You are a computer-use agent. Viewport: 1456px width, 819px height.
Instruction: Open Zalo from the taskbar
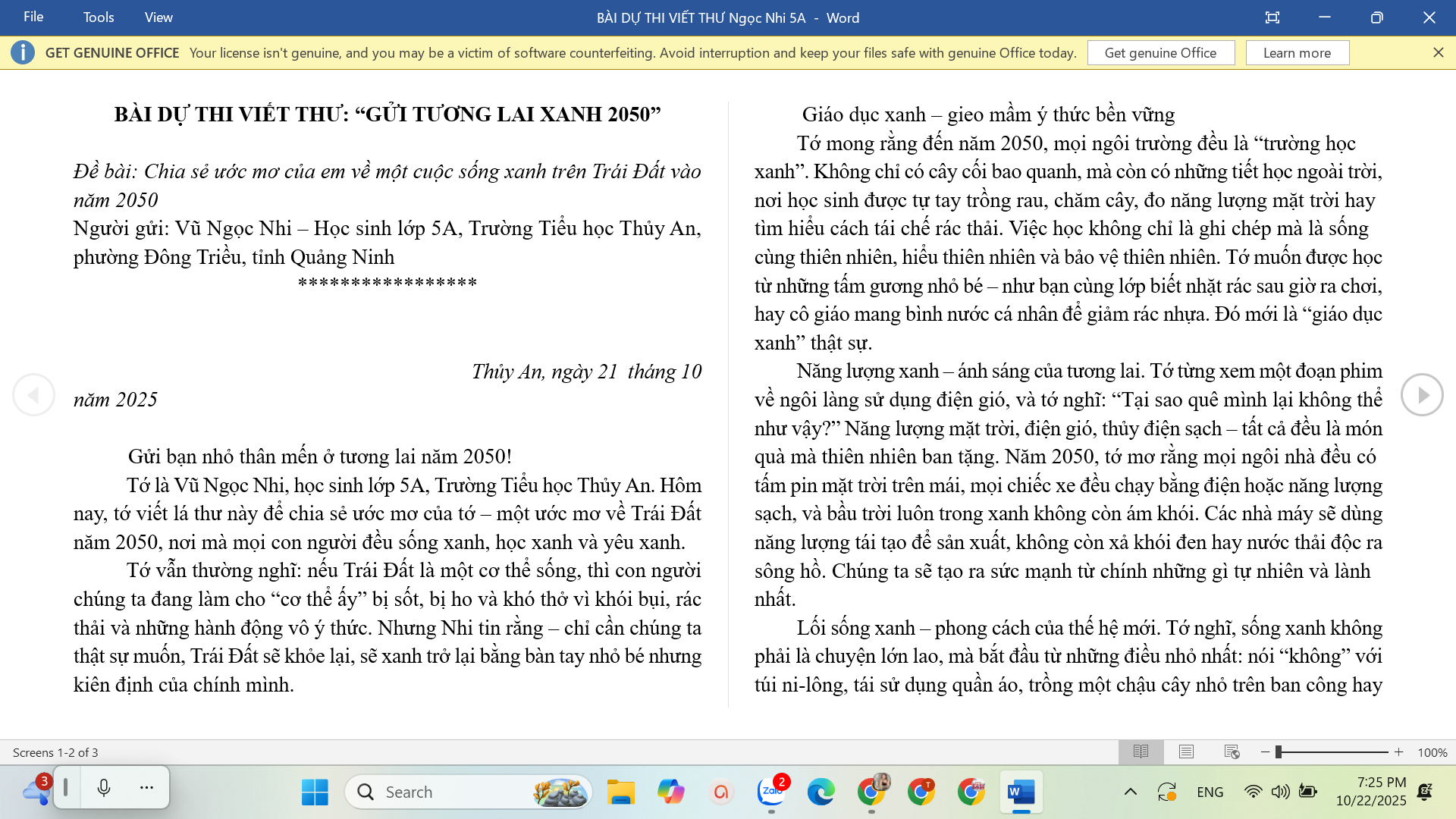[x=772, y=792]
